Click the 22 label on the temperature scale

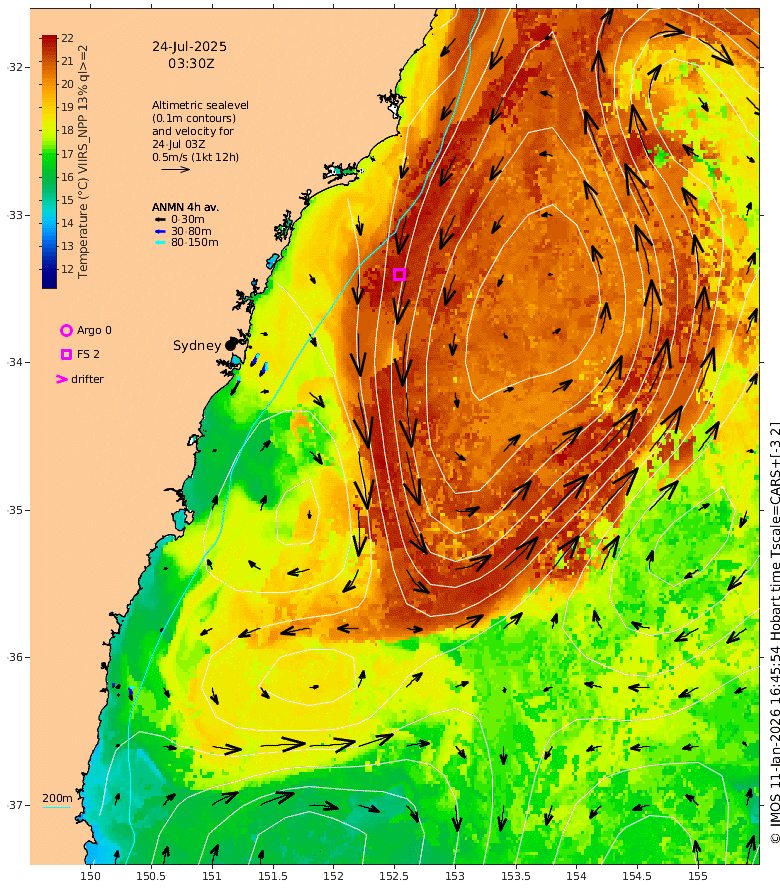(68, 38)
